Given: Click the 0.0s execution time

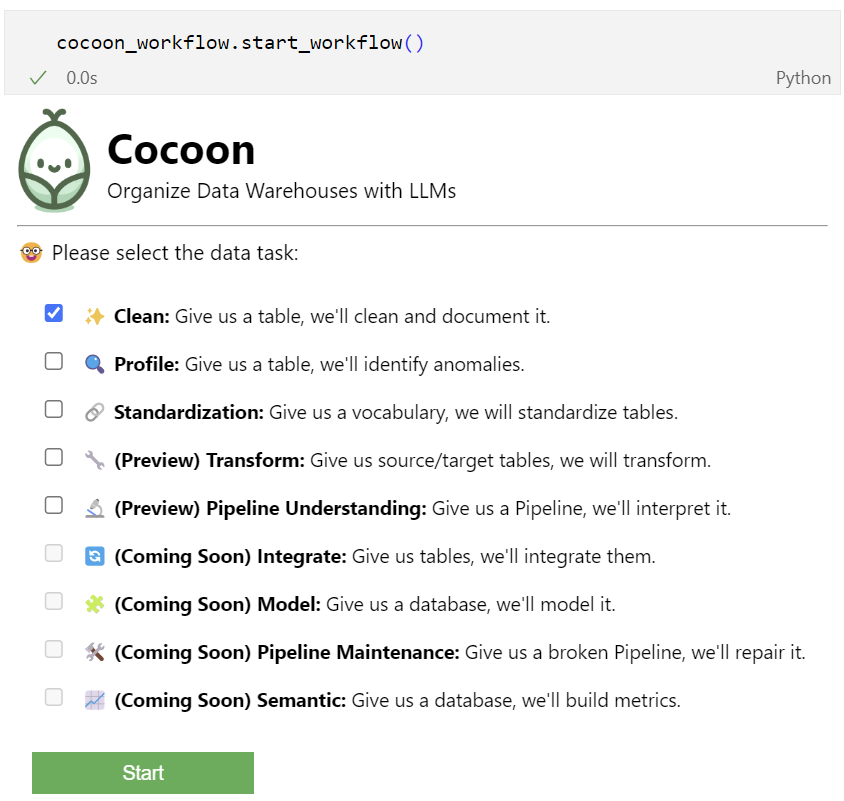Looking at the screenshot, I should 82,78.
